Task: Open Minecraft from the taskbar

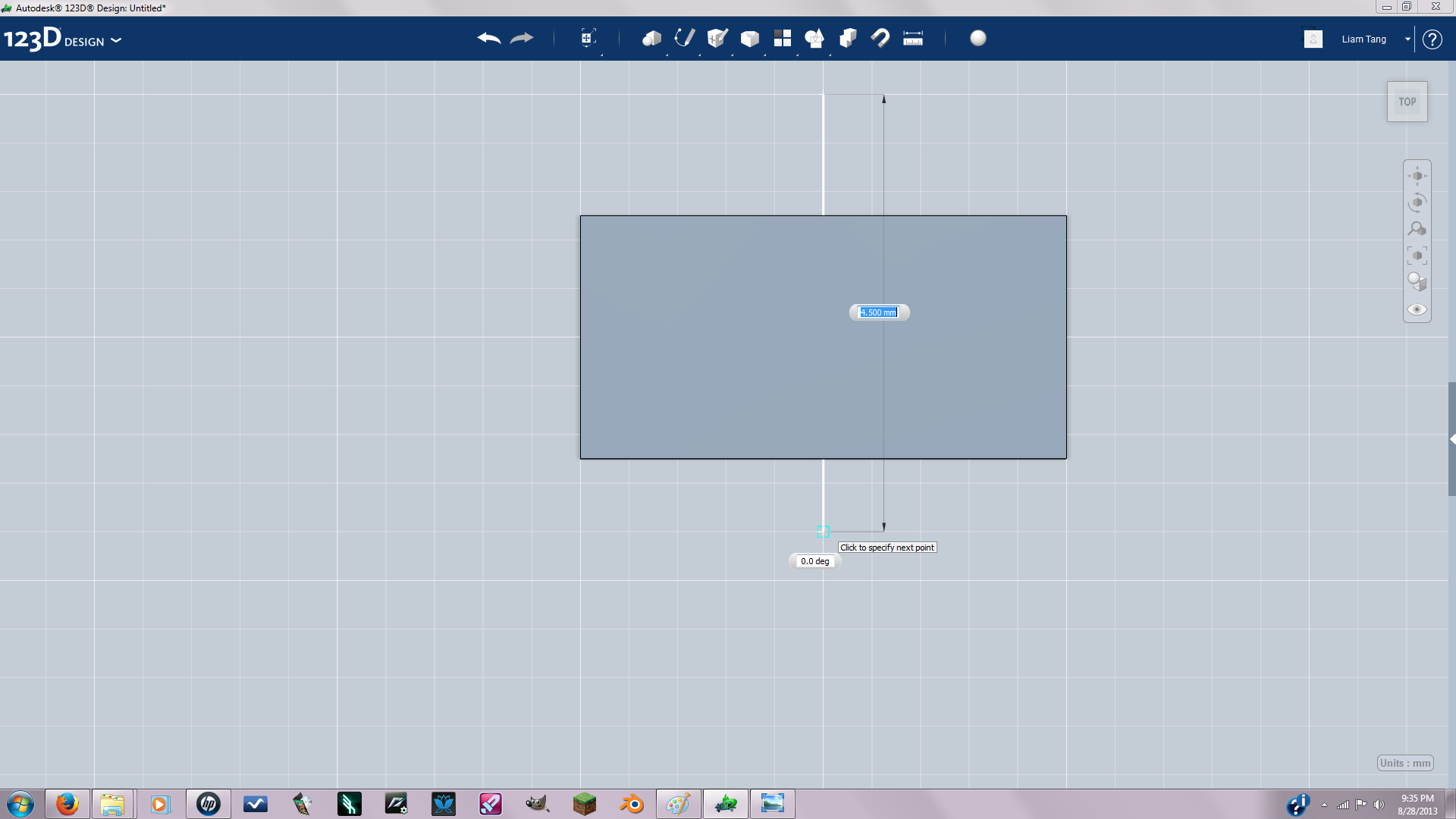Action: [585, 804]
